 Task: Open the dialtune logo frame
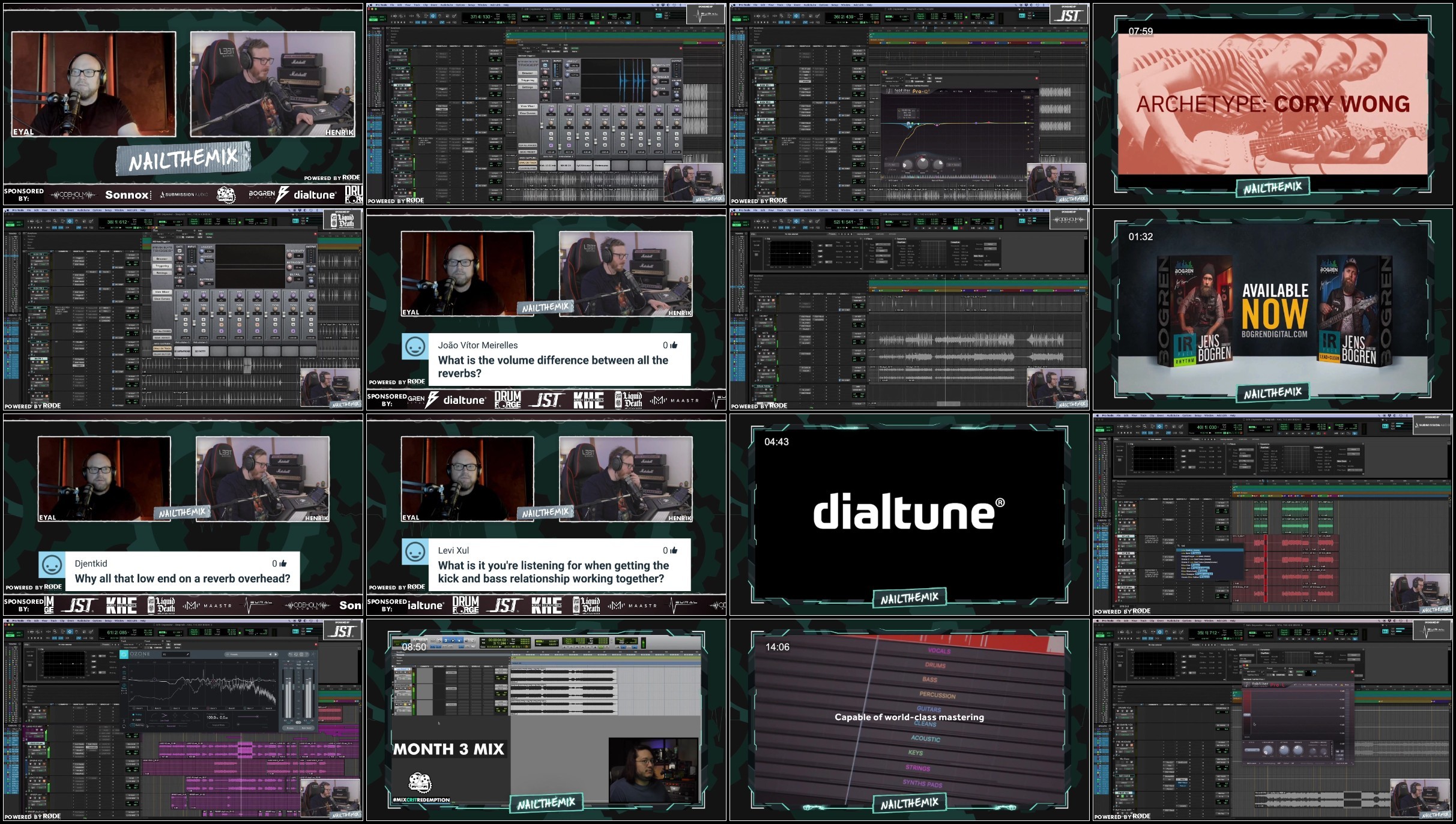[909, 514]
